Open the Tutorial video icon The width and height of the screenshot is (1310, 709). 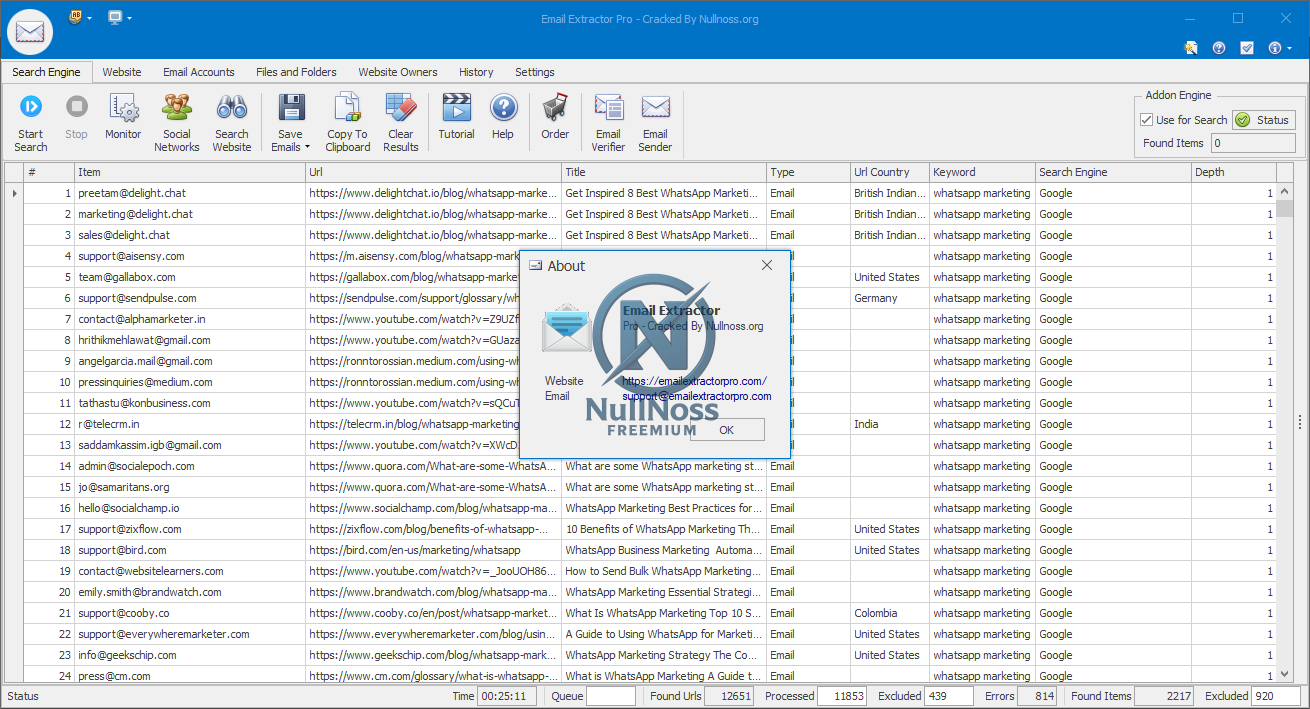(x=456, y=107)
